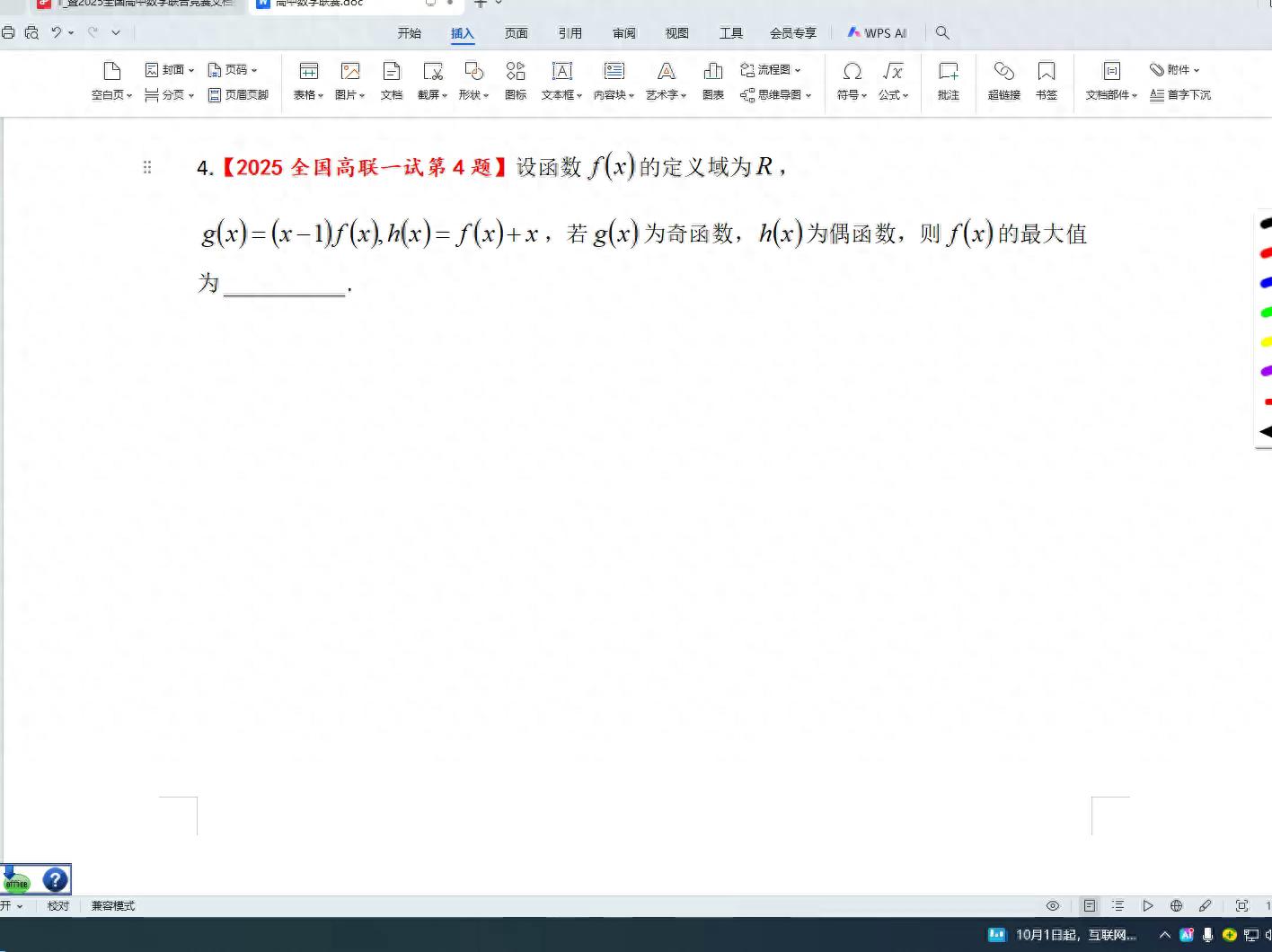Toggle eye protection mode in status bar

pyautogui.click(x=1053, y=905)
